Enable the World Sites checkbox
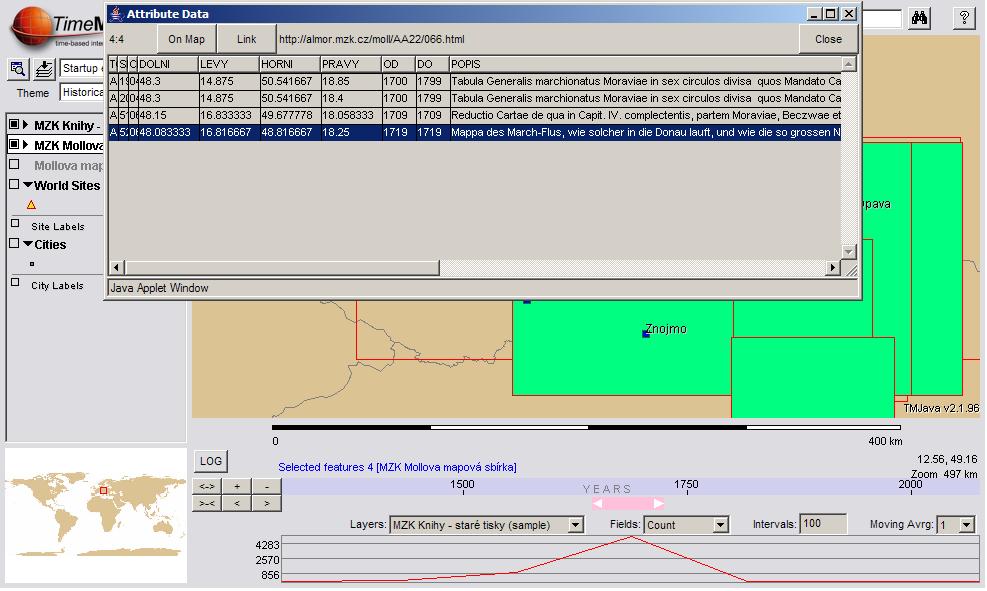 pos(14,184)
